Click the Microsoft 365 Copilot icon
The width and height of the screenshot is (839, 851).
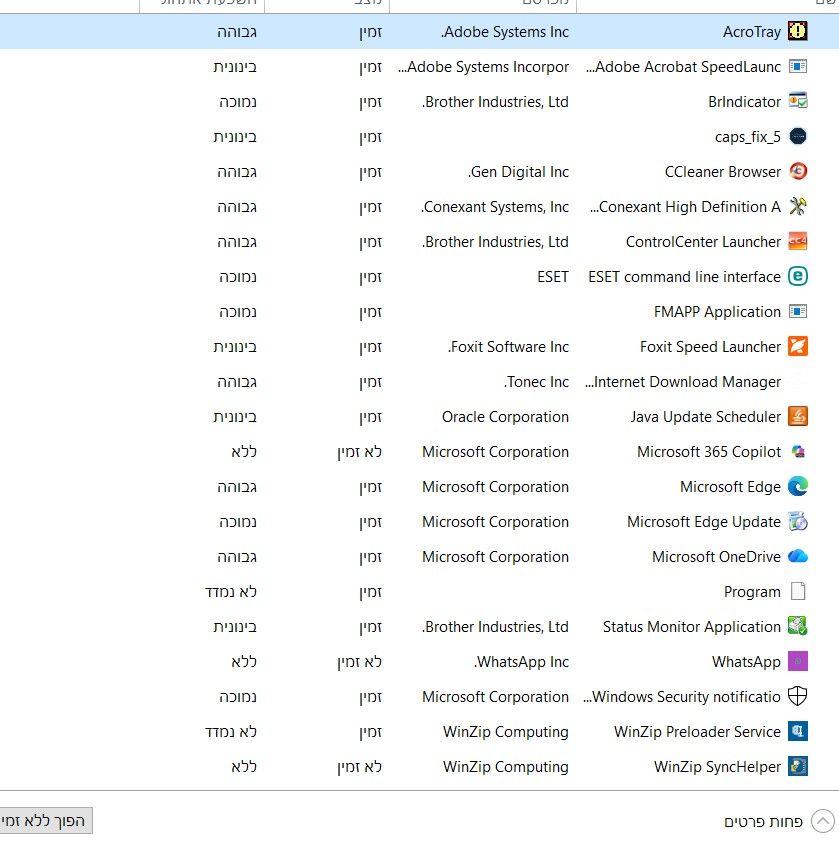click(x=797, y=451)
